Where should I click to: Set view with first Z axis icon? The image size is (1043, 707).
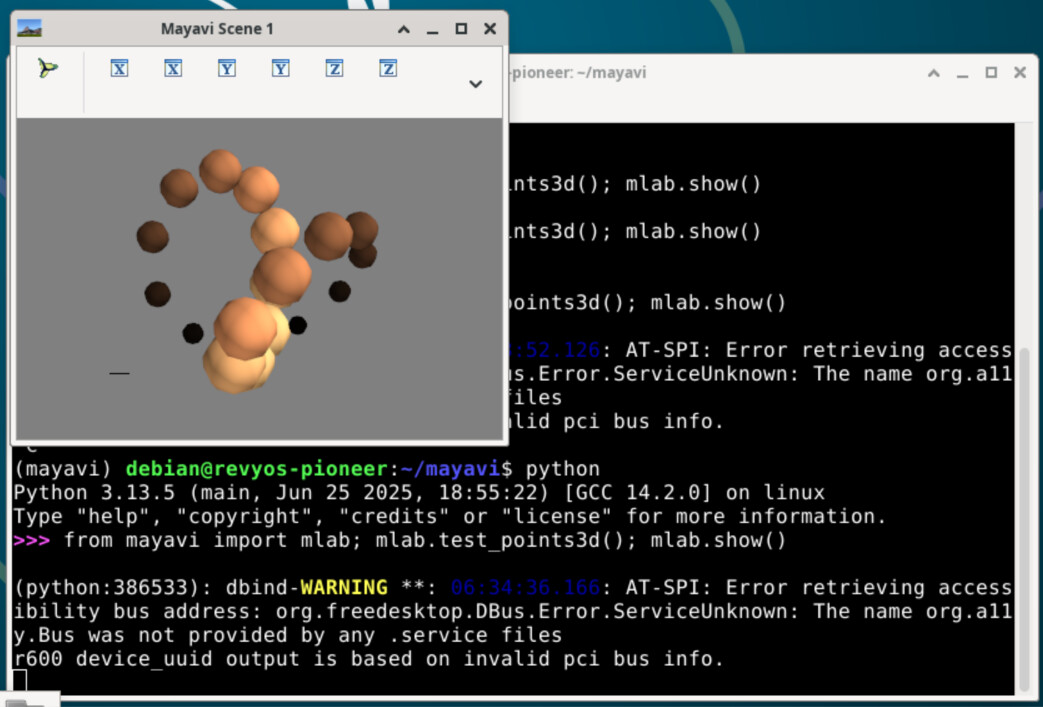(x=335, y=69)
